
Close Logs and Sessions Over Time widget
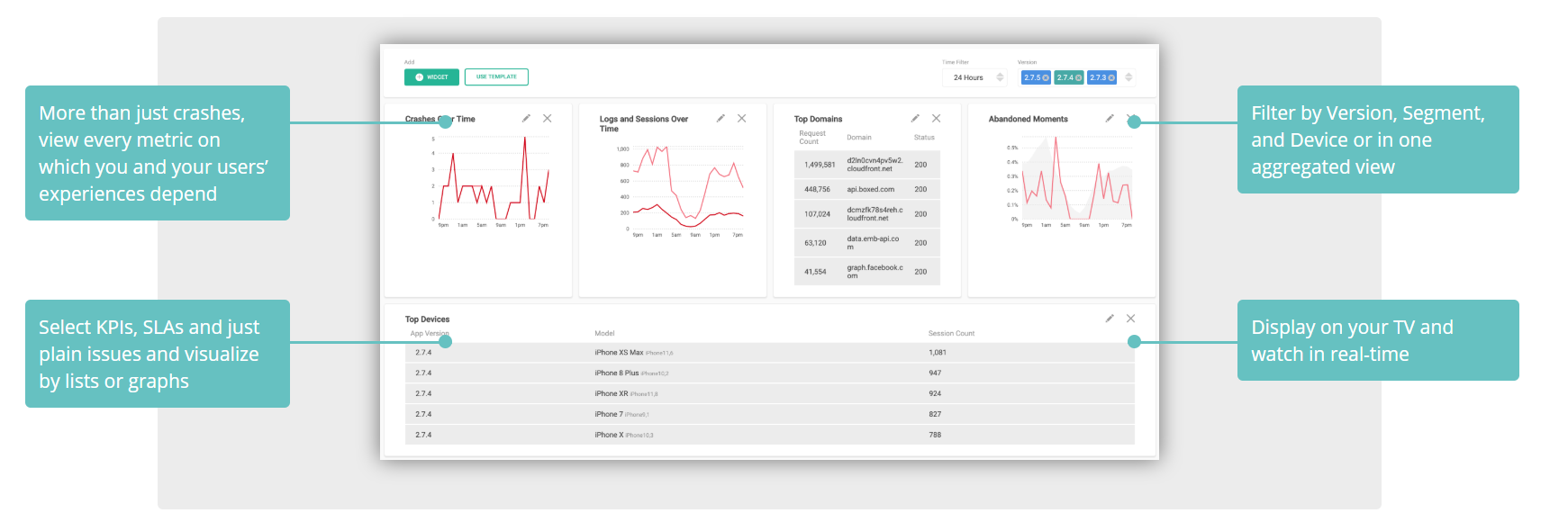pyautogui.click(x=741, y=119)
